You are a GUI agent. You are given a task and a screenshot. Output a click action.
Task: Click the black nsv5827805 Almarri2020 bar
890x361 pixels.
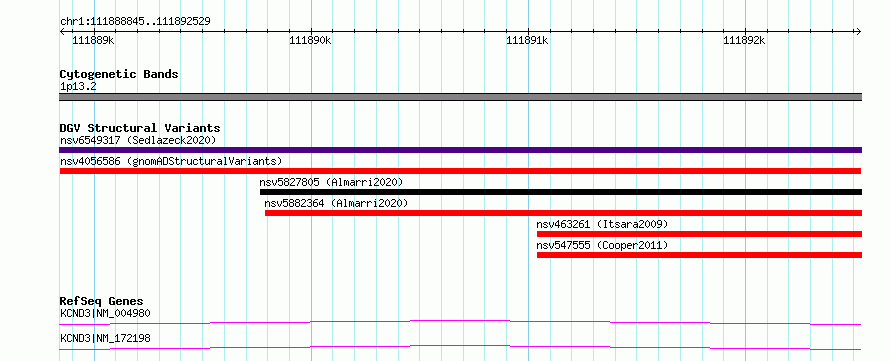click(561, 192)
